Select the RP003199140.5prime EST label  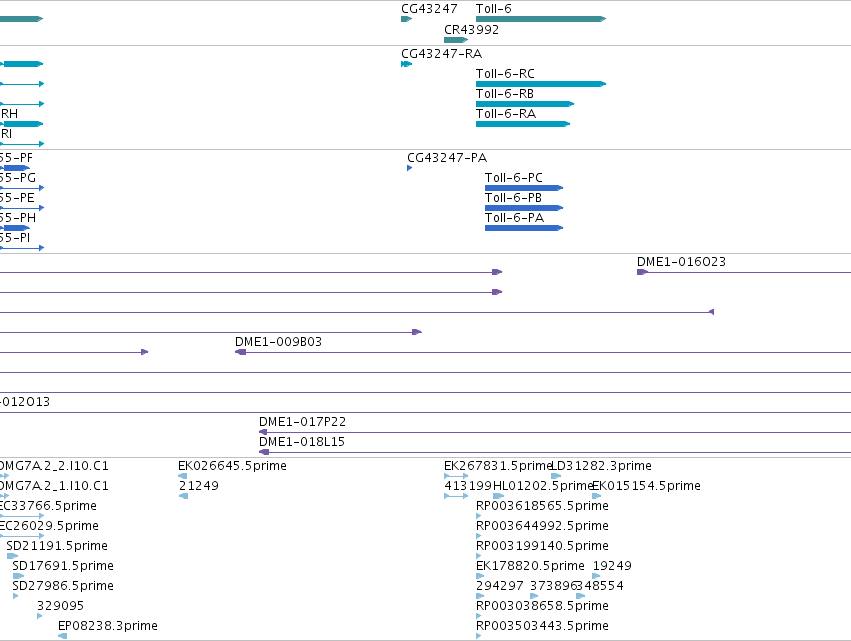542,546
